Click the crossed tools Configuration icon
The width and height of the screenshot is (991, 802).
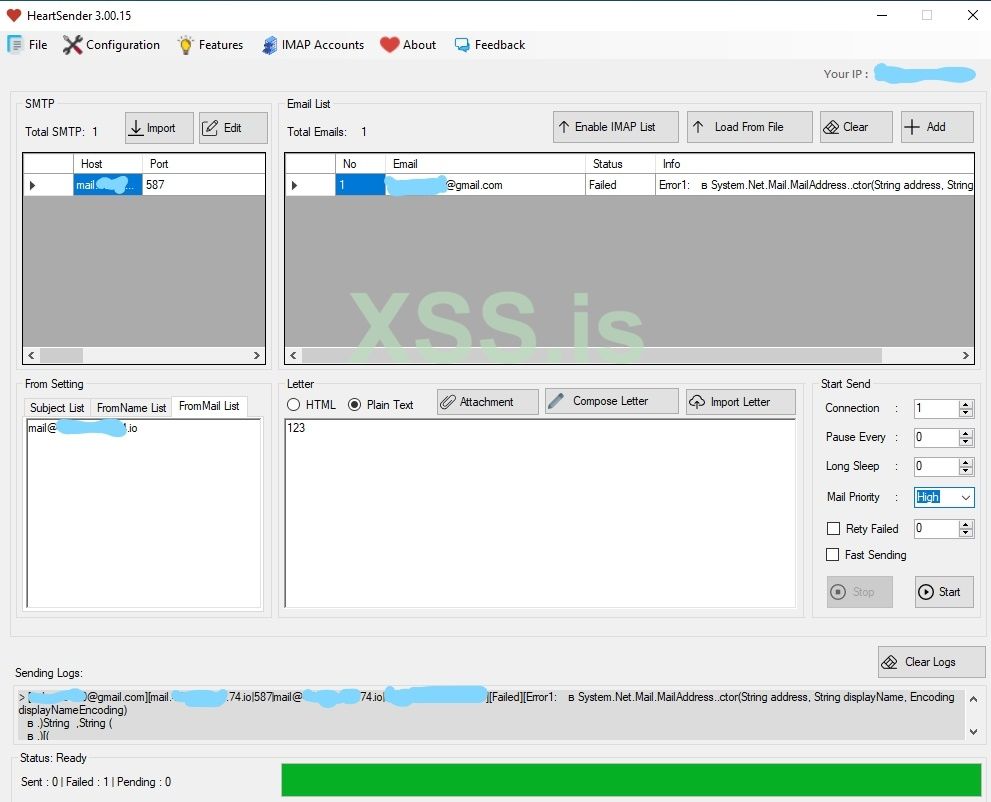click(x=73, y=45)
